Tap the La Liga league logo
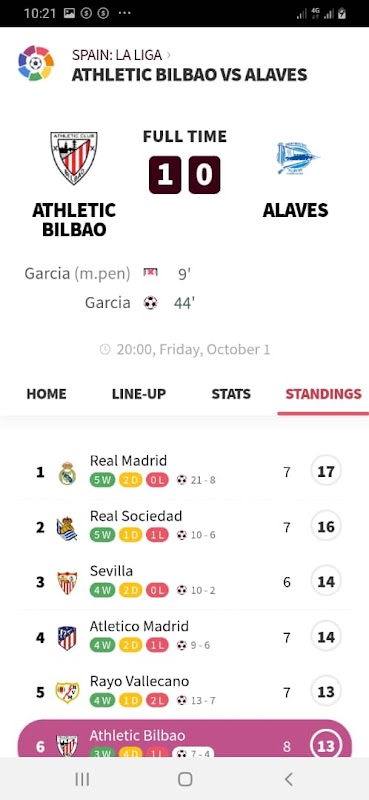Viewport: 369px width, 800px height. pos(36,63)
